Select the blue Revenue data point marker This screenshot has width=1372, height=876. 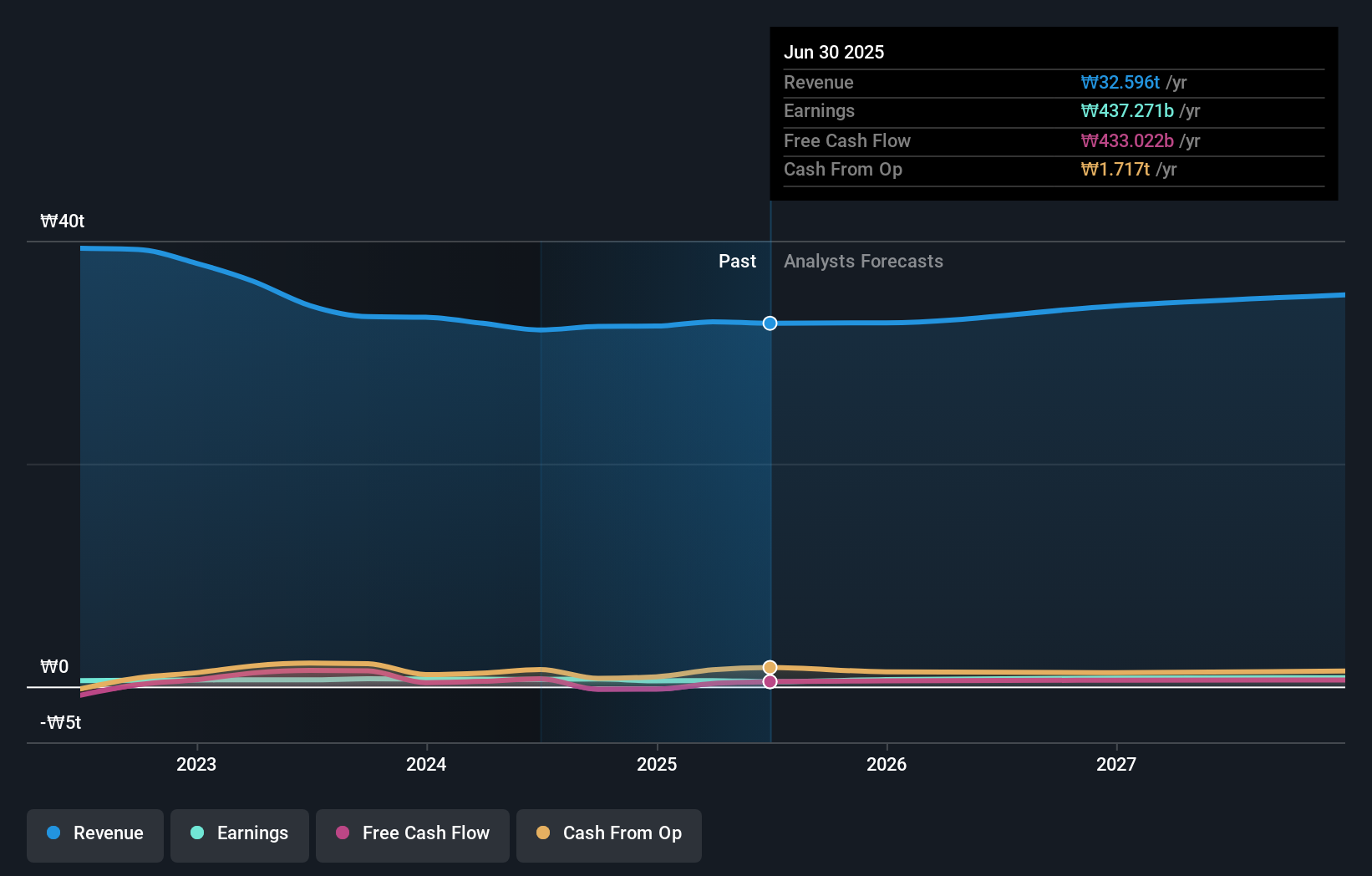pos(770,323)
